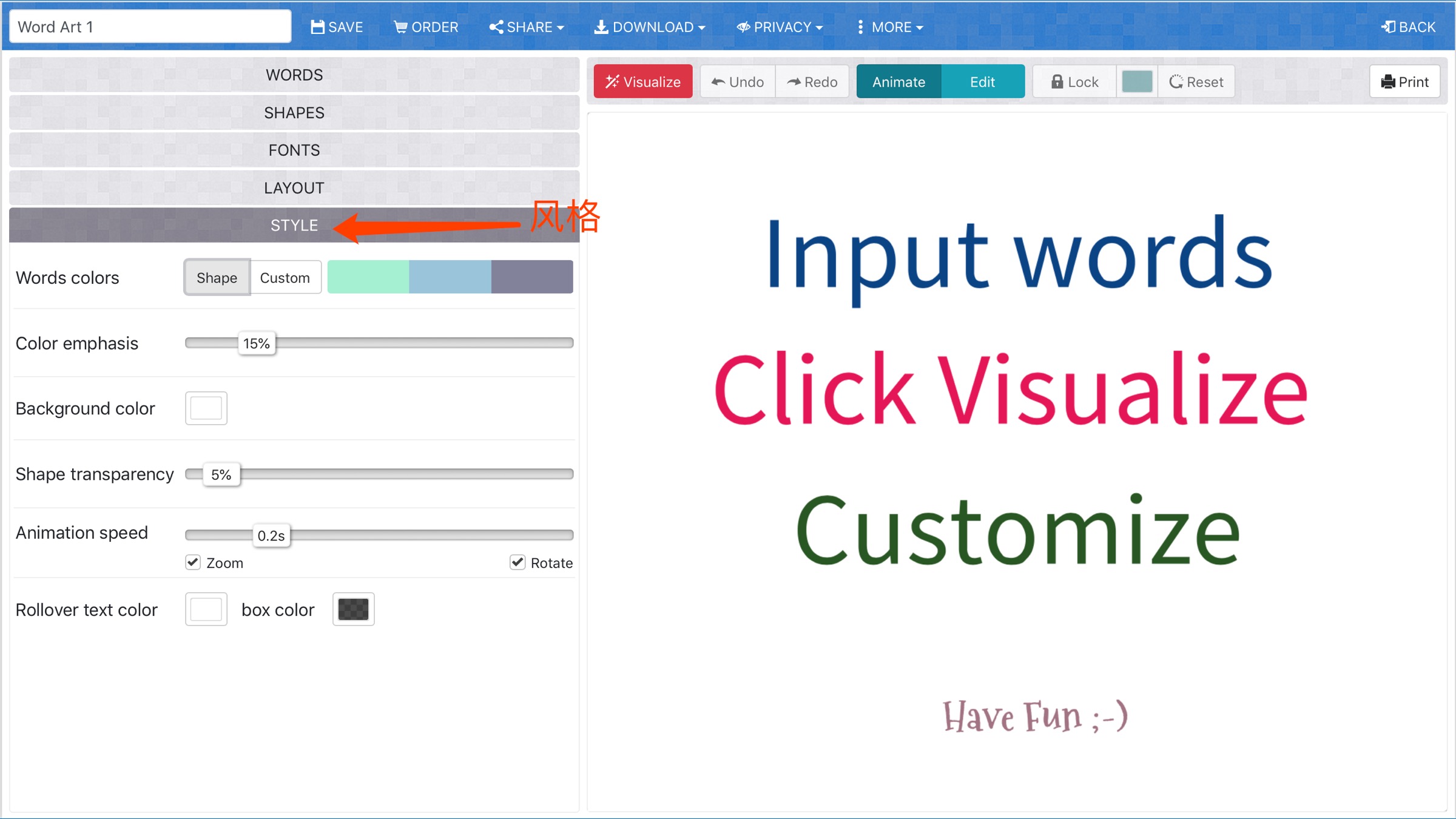Click the Order shopping cart icon

click(x=400, y=27)
